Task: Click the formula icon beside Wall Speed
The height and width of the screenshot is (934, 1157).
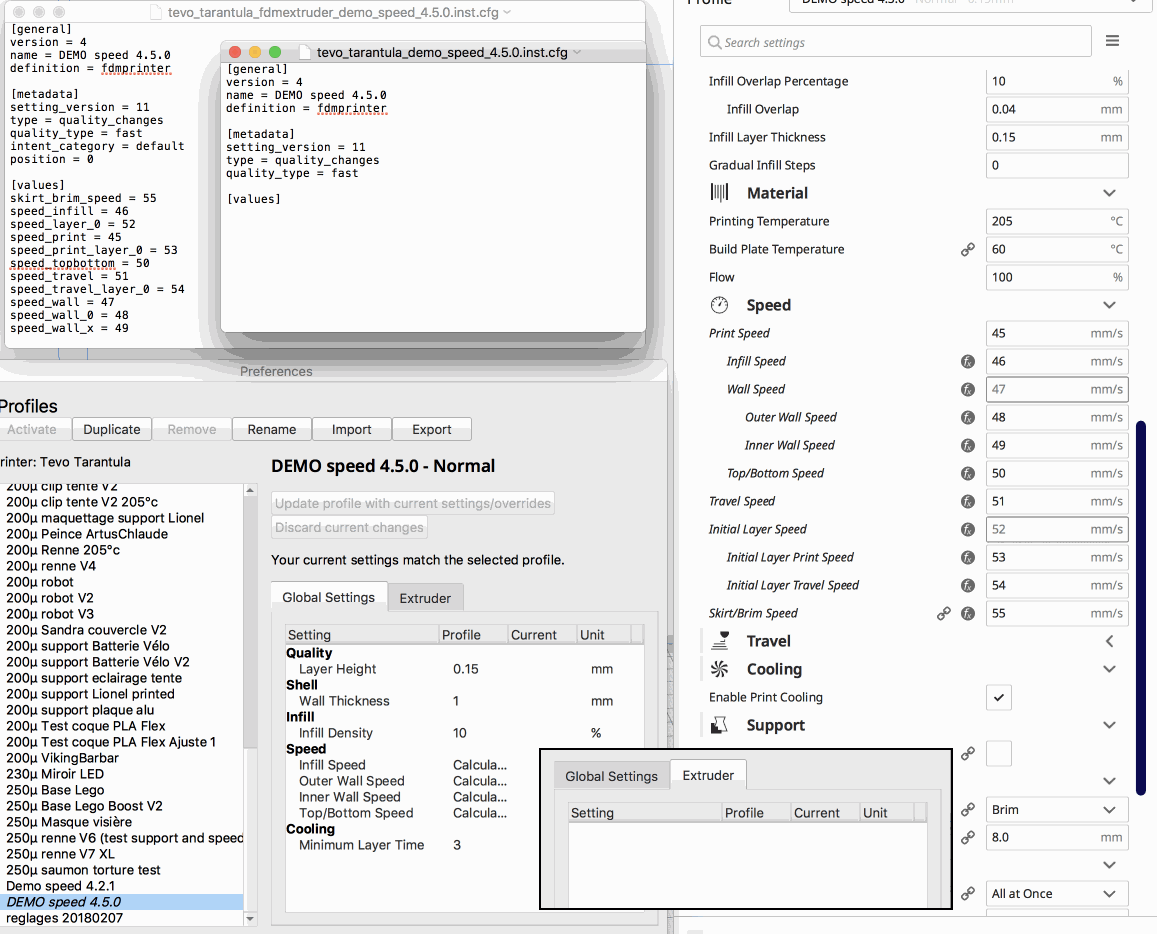Action: point(967,390)
